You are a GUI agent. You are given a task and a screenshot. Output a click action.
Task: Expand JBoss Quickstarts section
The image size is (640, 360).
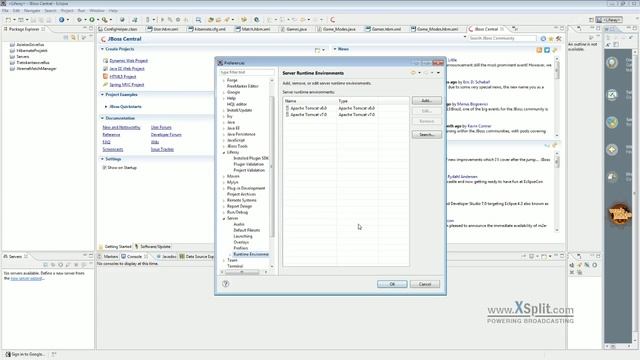coord(106,107)
